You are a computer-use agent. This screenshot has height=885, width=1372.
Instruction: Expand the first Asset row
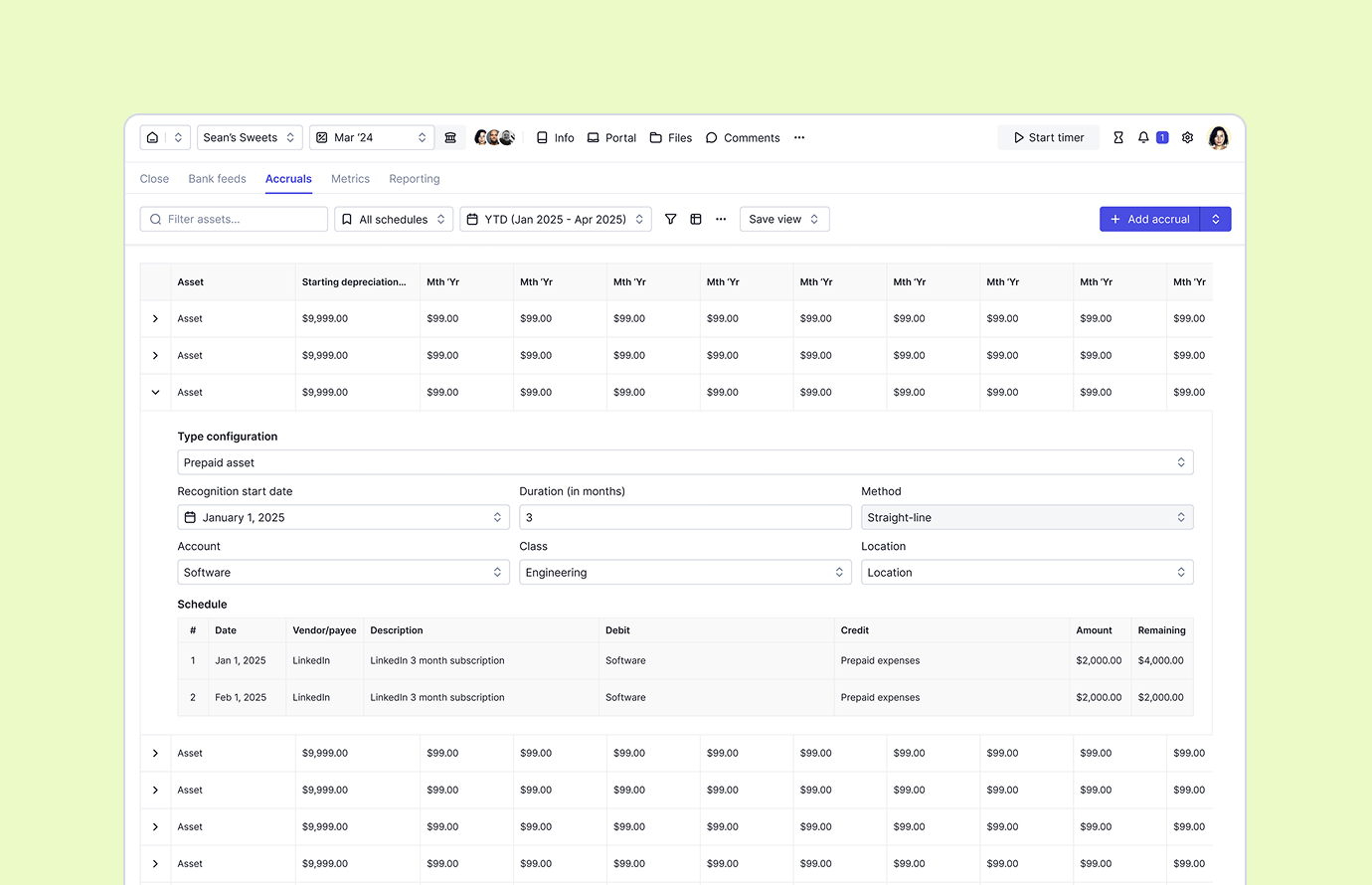click(155, 318)
